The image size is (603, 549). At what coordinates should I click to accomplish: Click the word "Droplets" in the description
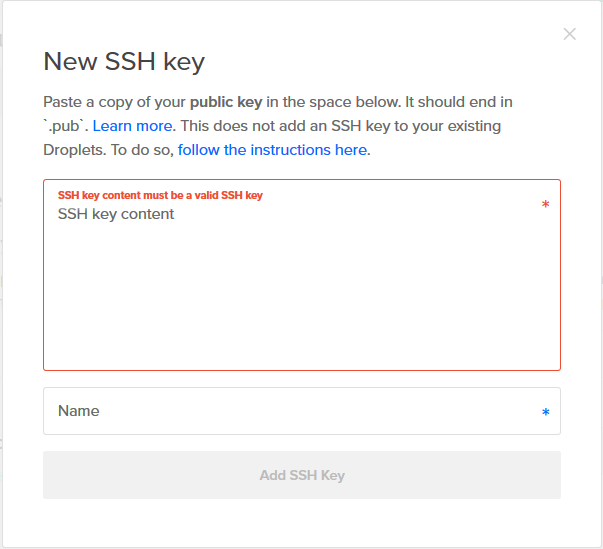point(74,150)
